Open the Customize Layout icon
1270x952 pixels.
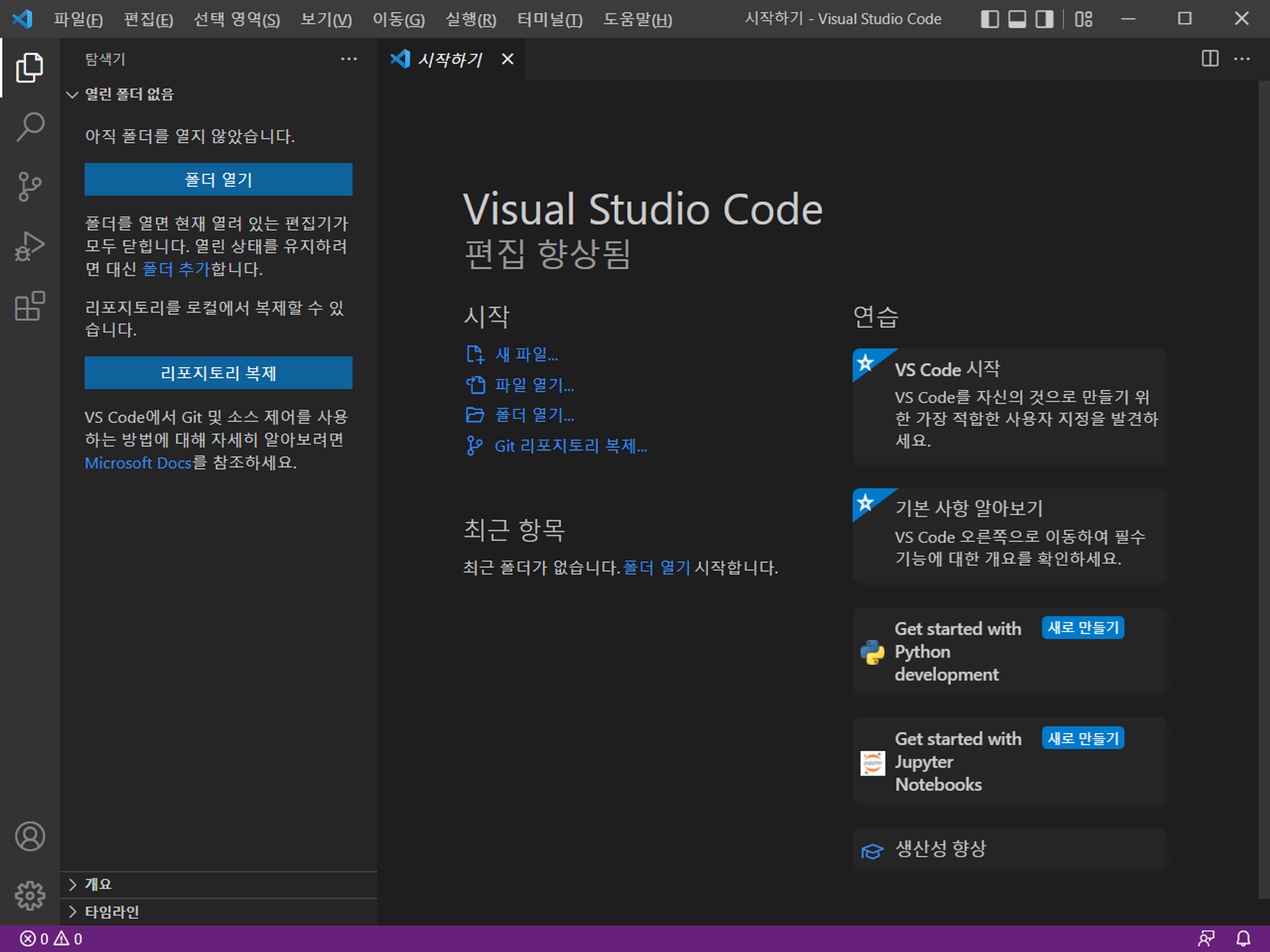(1083, 19)
